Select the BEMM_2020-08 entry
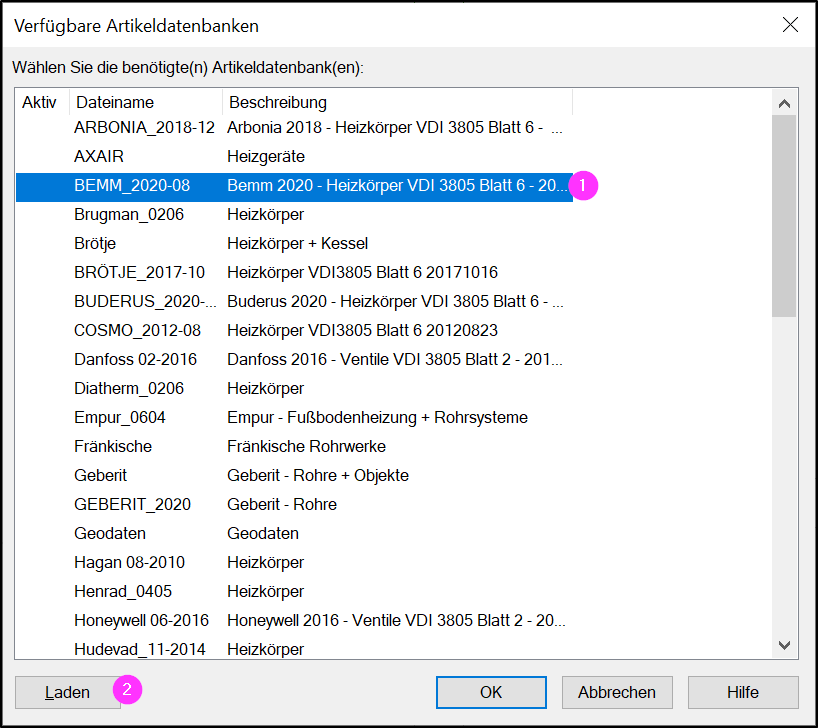The image size is (818, 728). tap(294, 185)
